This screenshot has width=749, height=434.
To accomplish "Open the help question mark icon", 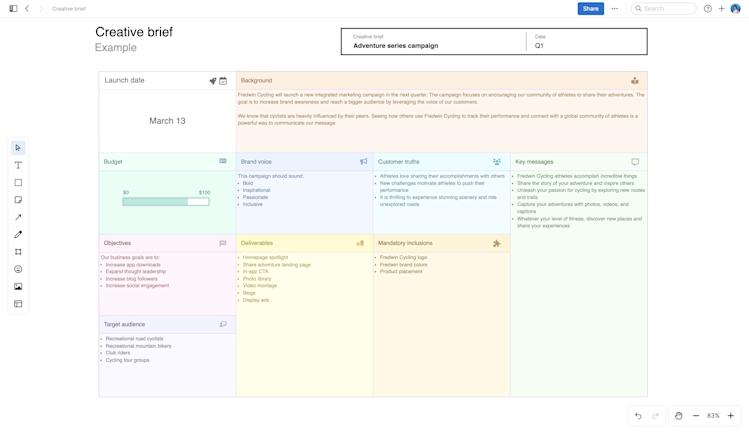I will click(707, 9).
